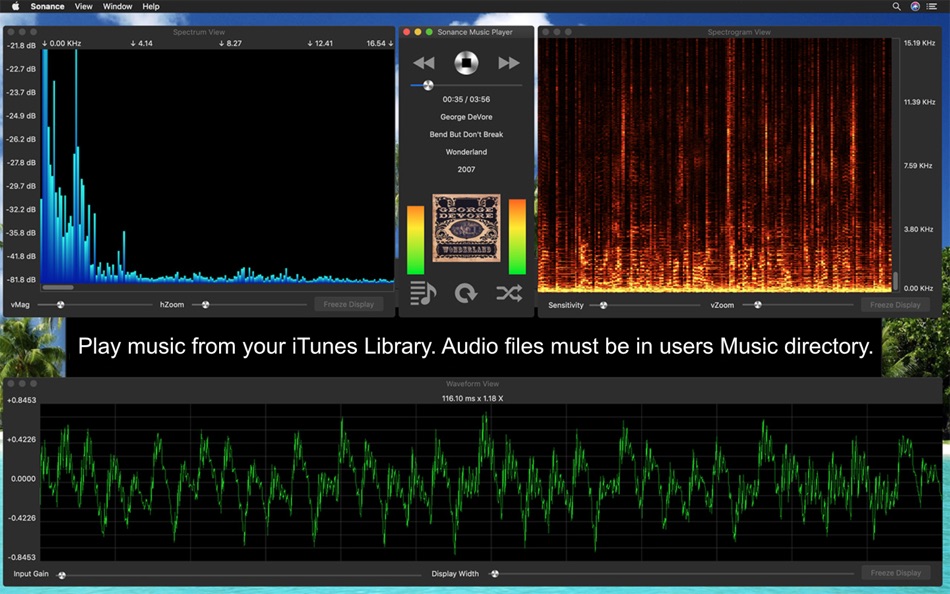The height and width of the screenshot is (594, 950).
Task: Minimize the Sonance Music Player window
Action: [x=418, y=32]
